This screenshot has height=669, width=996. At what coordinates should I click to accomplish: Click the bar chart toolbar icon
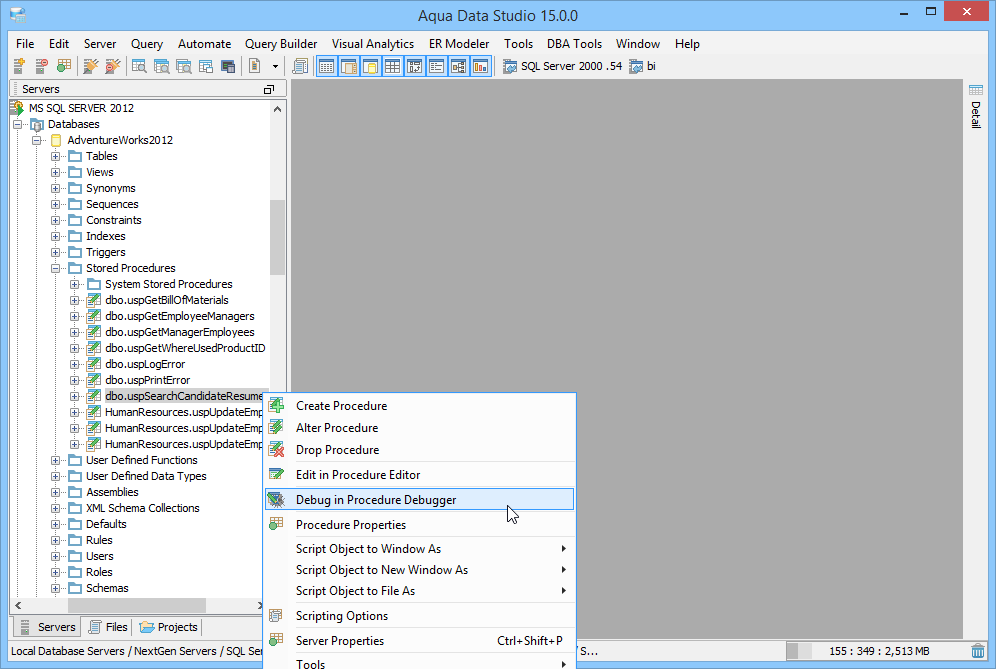tap(481, 66)
